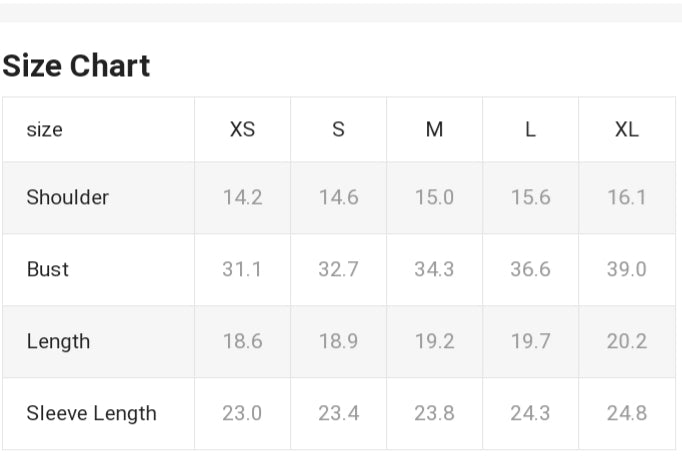Viewport: 682px width, 456px height.
Task: Click the size header cell
Action: (44, 130)
